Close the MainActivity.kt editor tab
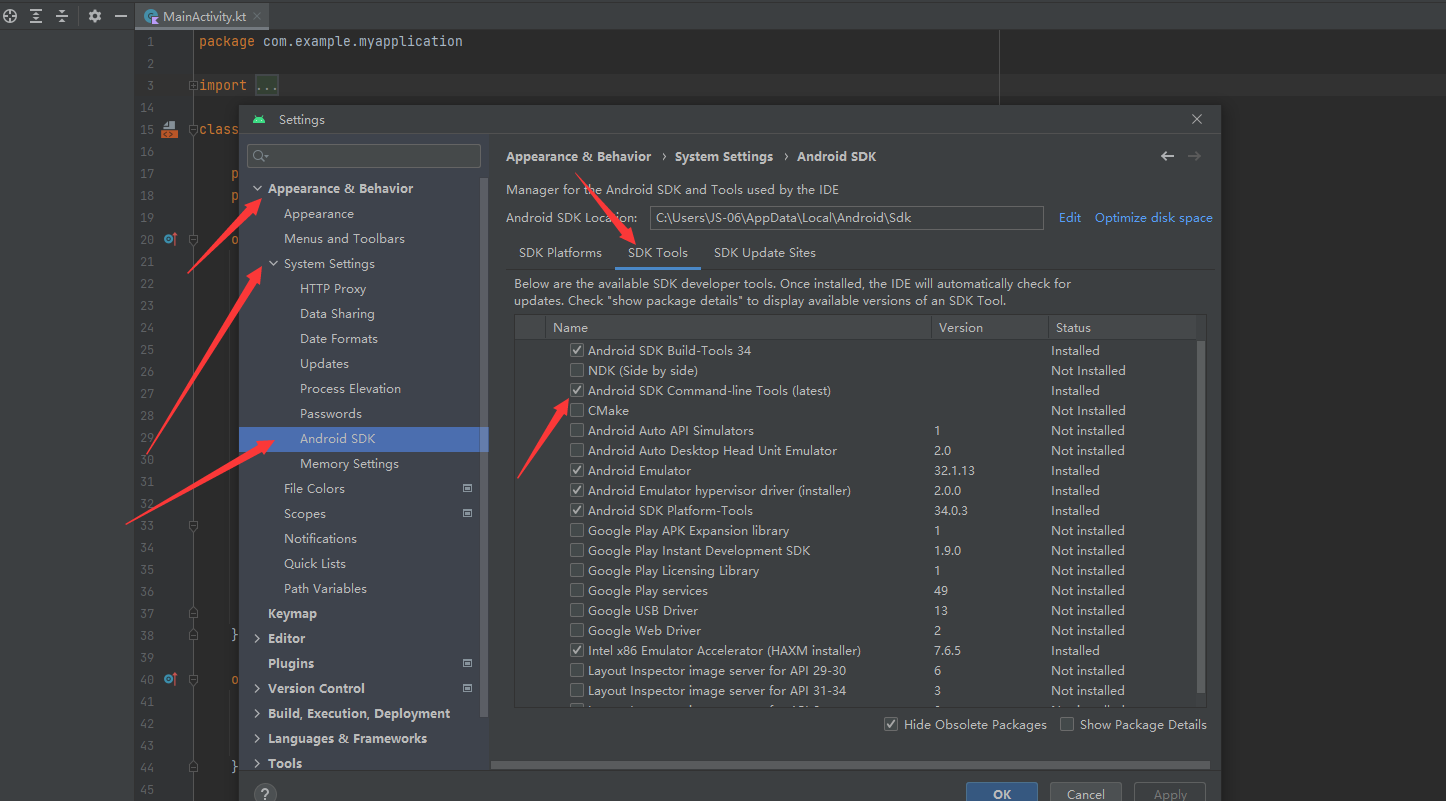The width and height of the screenshot is (1446, 801). tap(257, 17)
